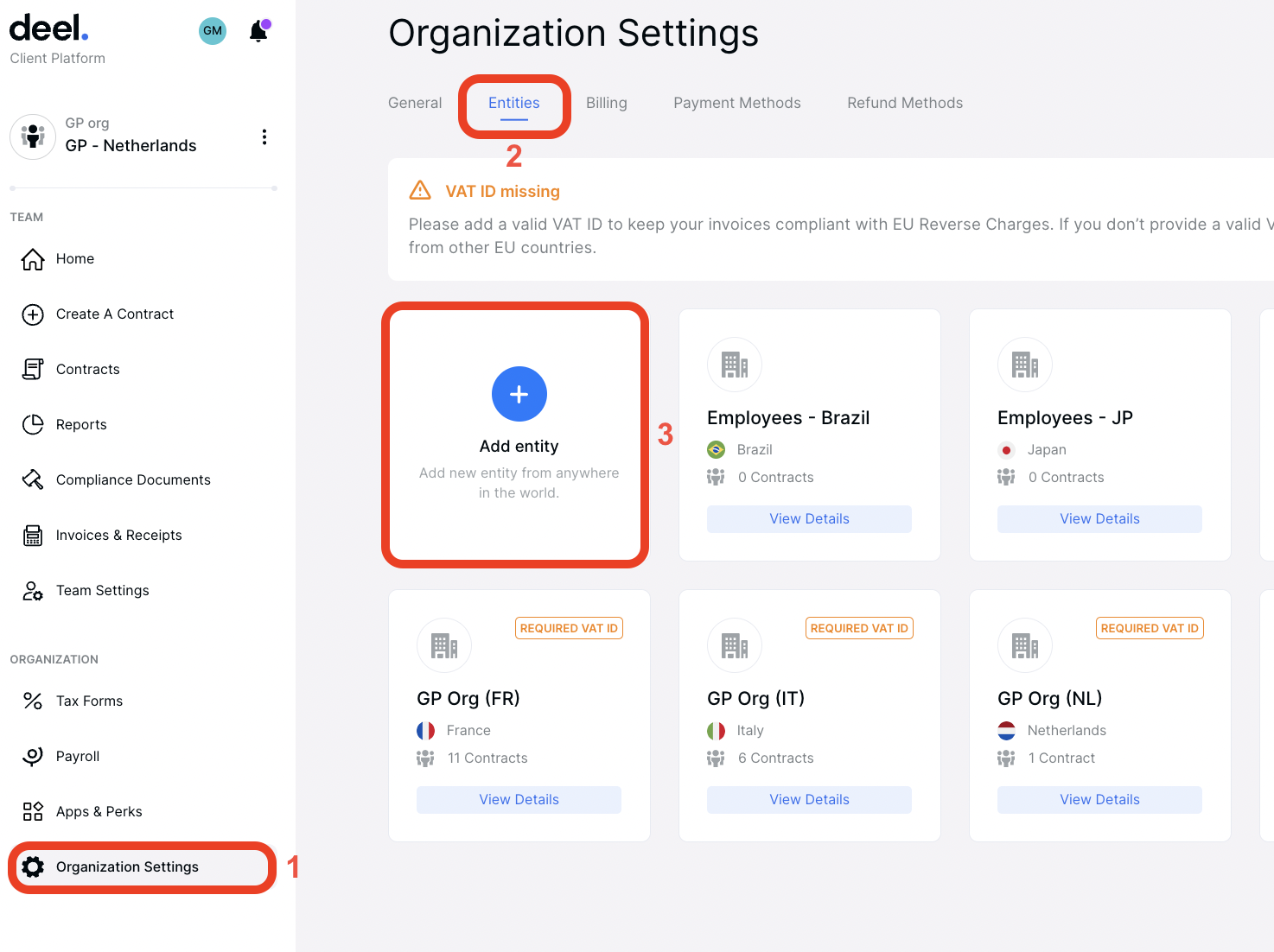The height and width of the screenshot is (952, 1274).
Task: Open Invoices & Receipts
Action: pos(118,535)
